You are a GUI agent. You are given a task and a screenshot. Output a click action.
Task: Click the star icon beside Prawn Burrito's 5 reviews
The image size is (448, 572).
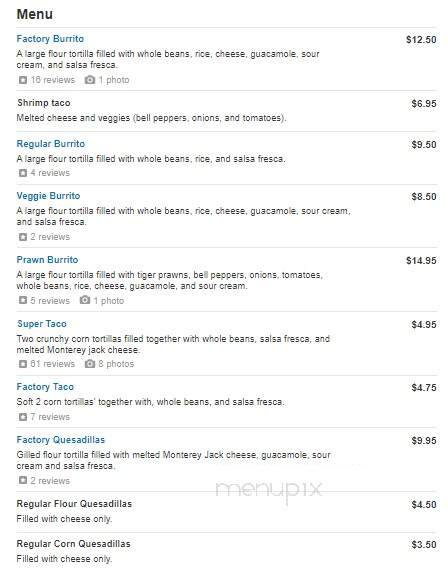click(23, 300)
